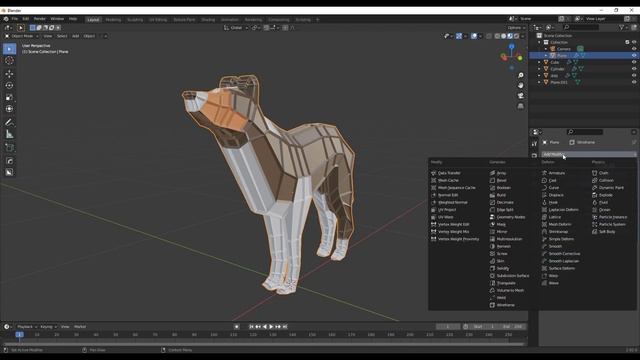Click the zoom view magnifier icon

[520, 76]
